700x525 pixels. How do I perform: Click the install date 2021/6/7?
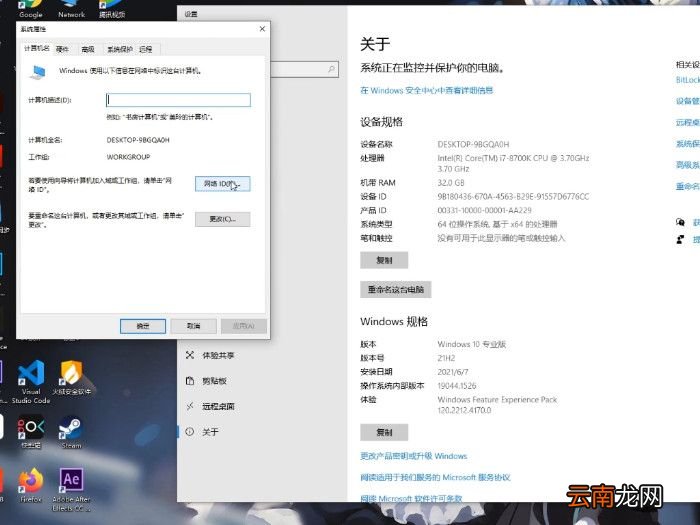[x=453, y=372]
